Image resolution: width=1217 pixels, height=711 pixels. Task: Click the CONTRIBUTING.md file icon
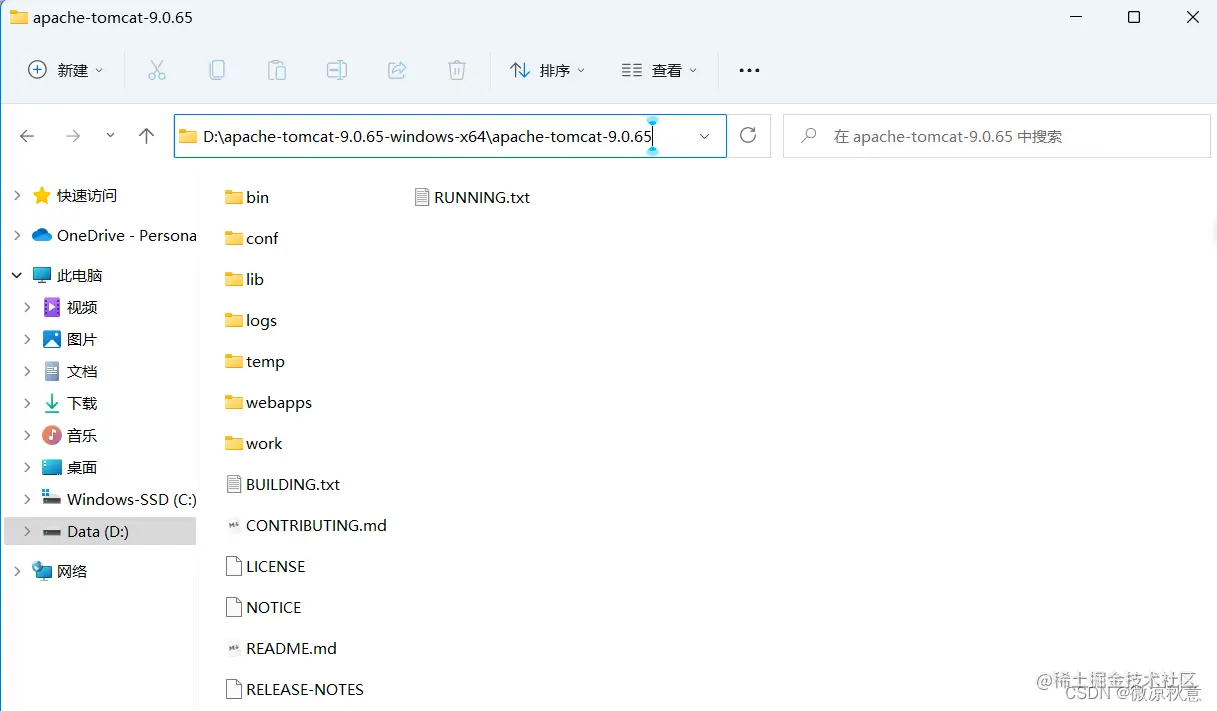(x=234, y=525)
